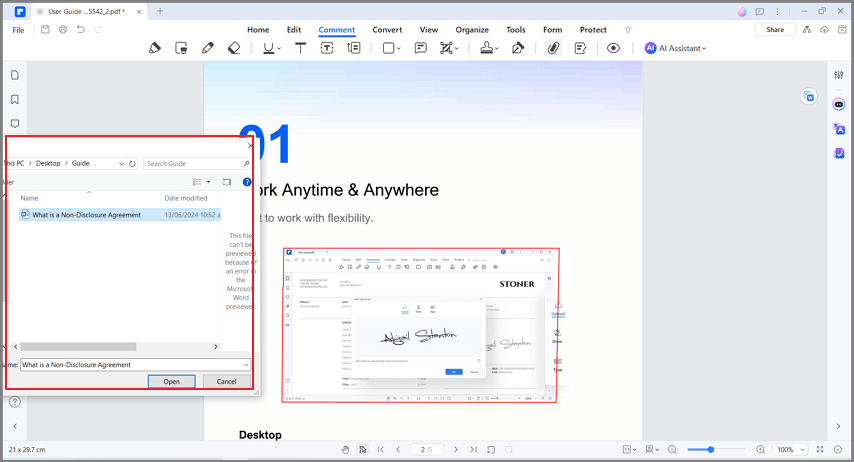Viewport: 854px width, 462px height.
Task: Select the Area Highlight tool
Action: tap(181, 48)
